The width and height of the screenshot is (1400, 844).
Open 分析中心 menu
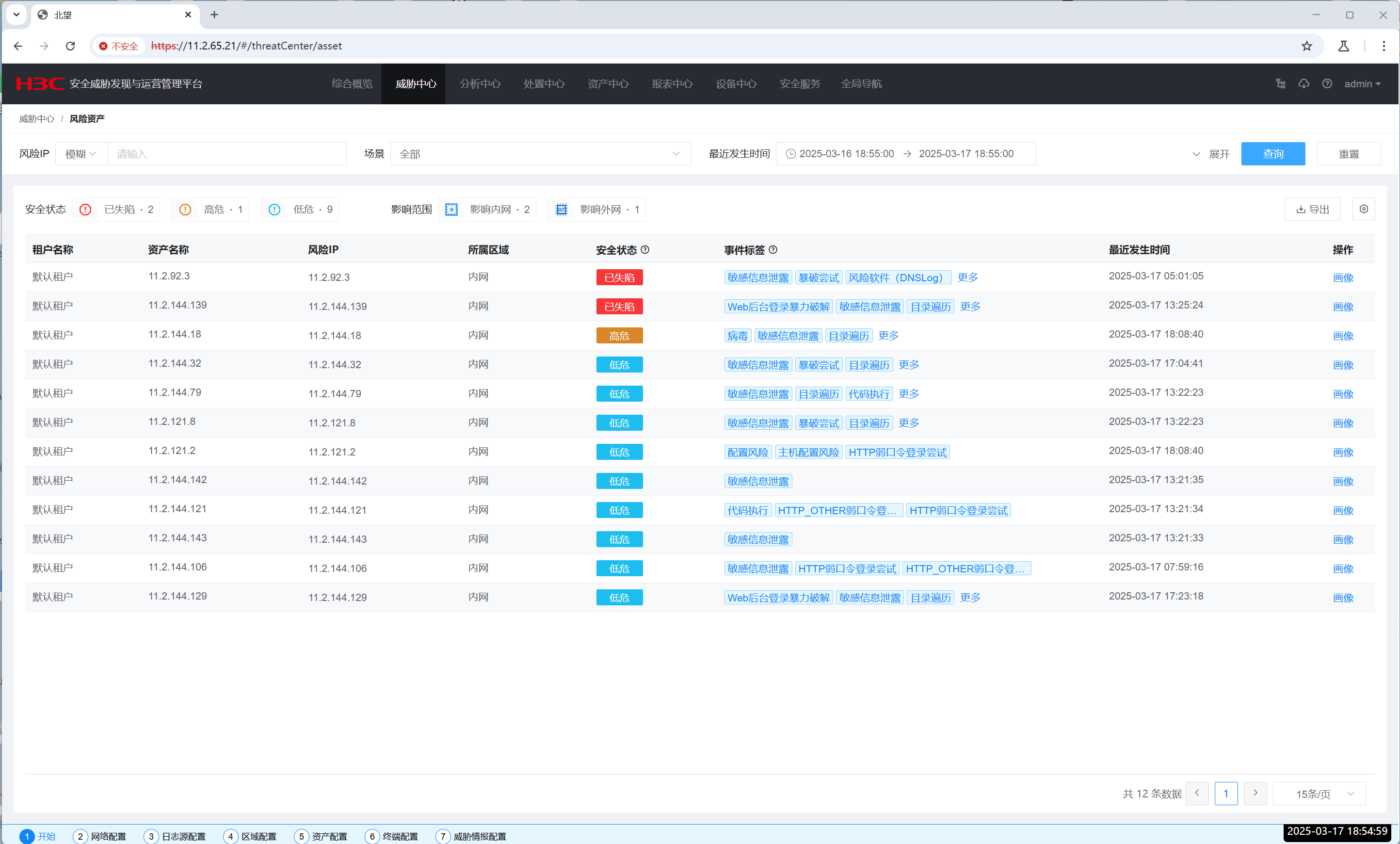tap(480, 83)
